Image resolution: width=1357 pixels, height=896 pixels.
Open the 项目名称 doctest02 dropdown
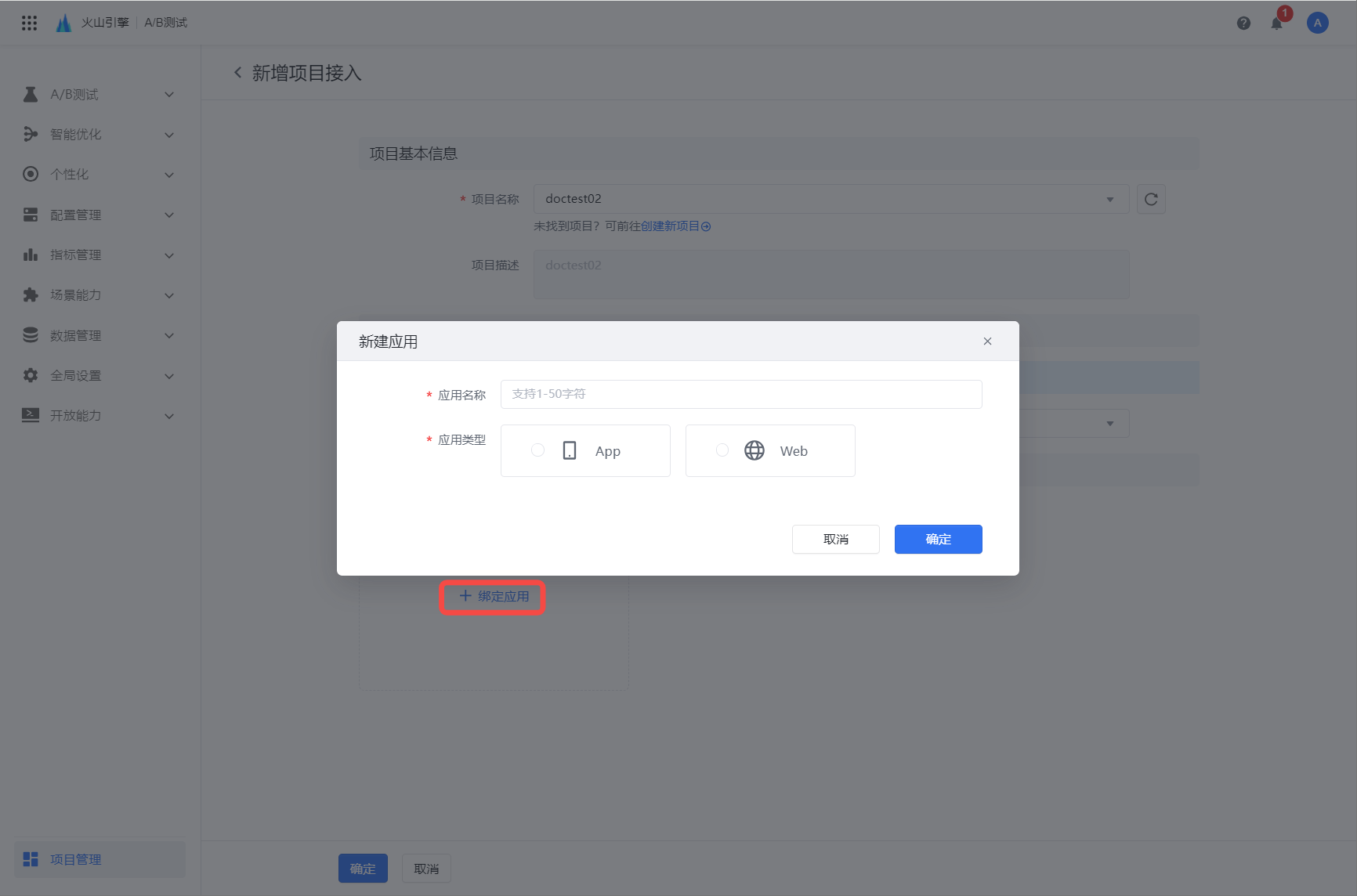(831, 199)
